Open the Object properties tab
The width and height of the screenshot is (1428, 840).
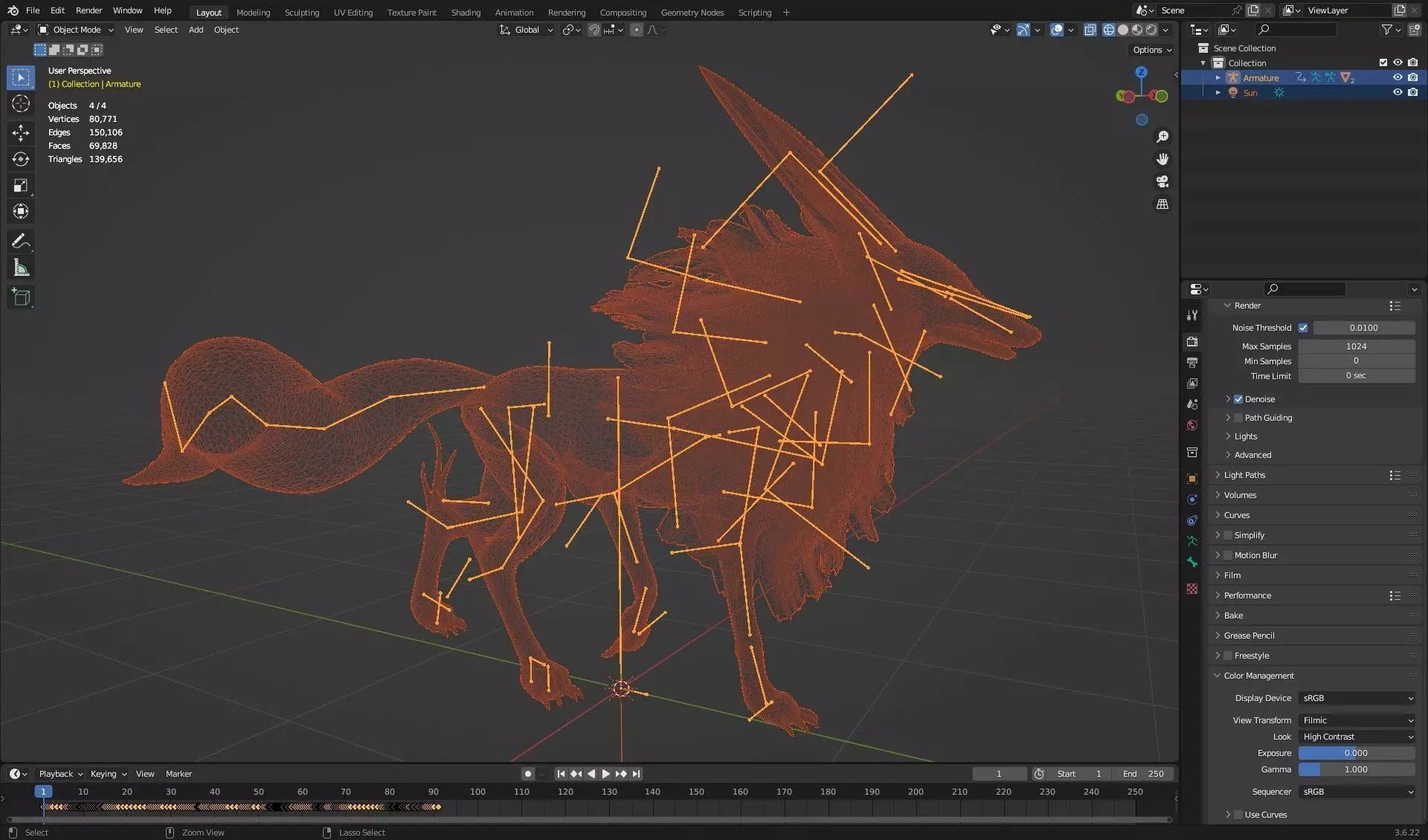pyautogui.click(x=1192, y=479)
